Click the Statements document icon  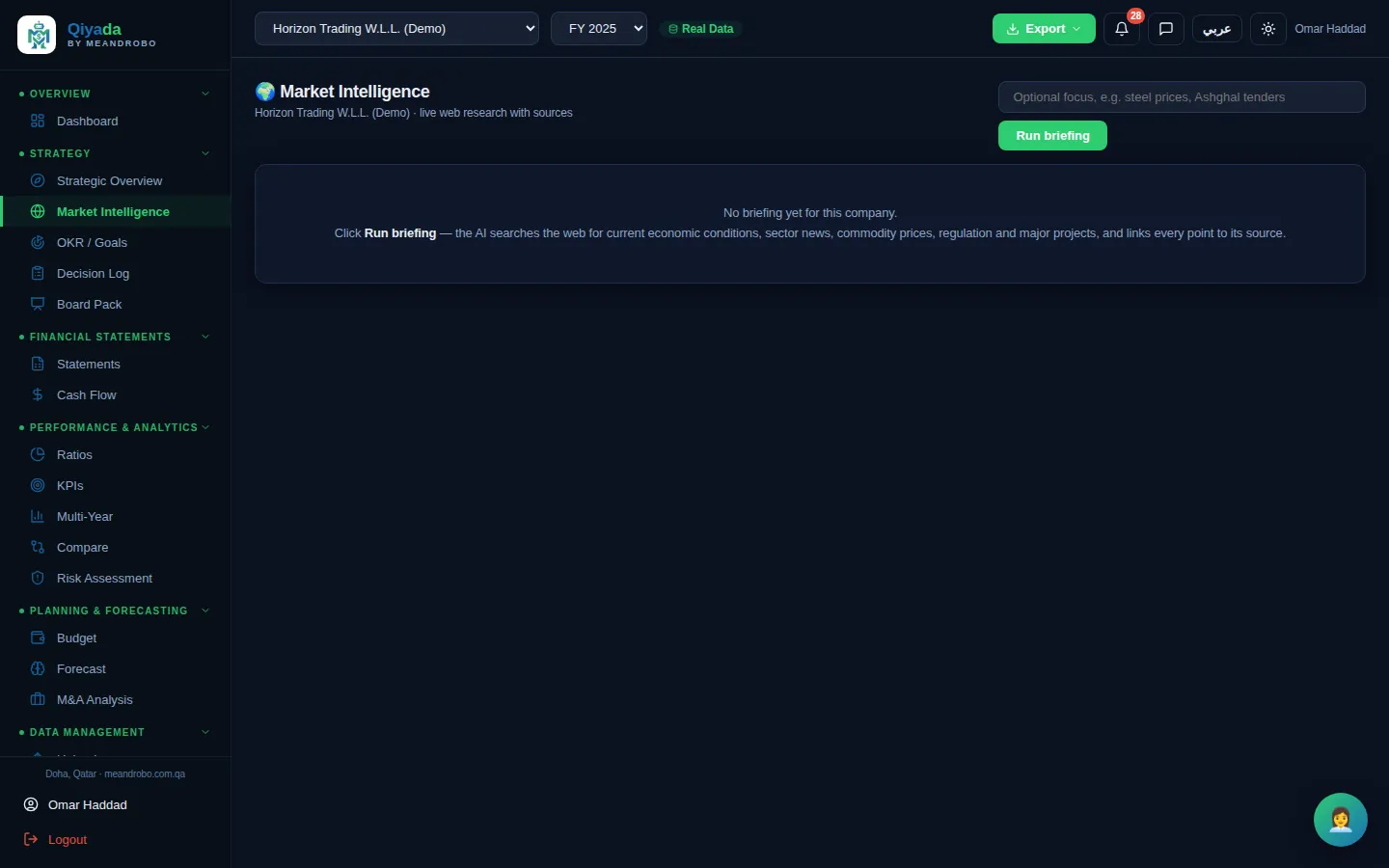[38, 364]
